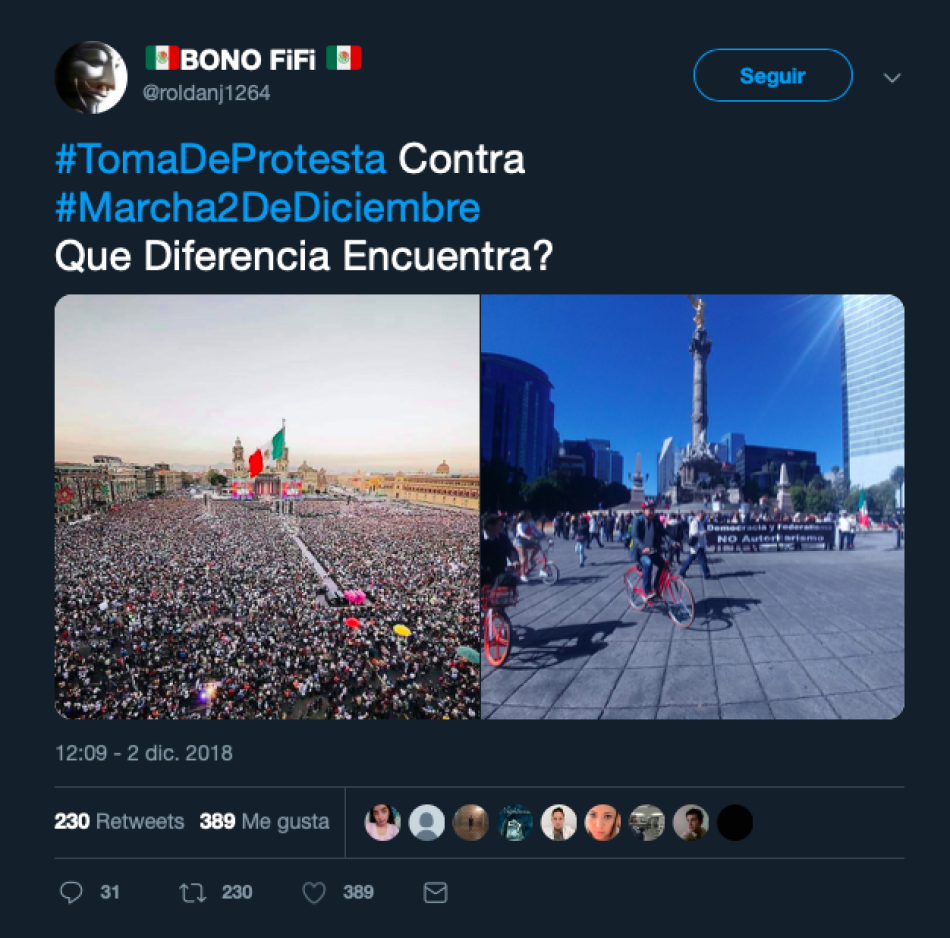Open the gray default-silhouette liker avatar
950x938 pixels.
(427, 822)
